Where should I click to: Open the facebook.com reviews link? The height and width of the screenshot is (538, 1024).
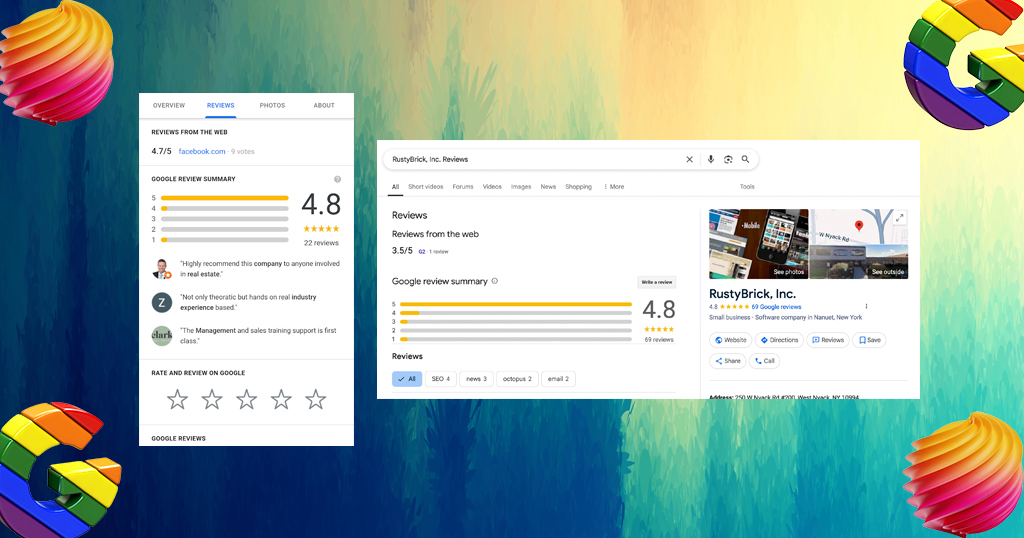(x=202, y=151)
